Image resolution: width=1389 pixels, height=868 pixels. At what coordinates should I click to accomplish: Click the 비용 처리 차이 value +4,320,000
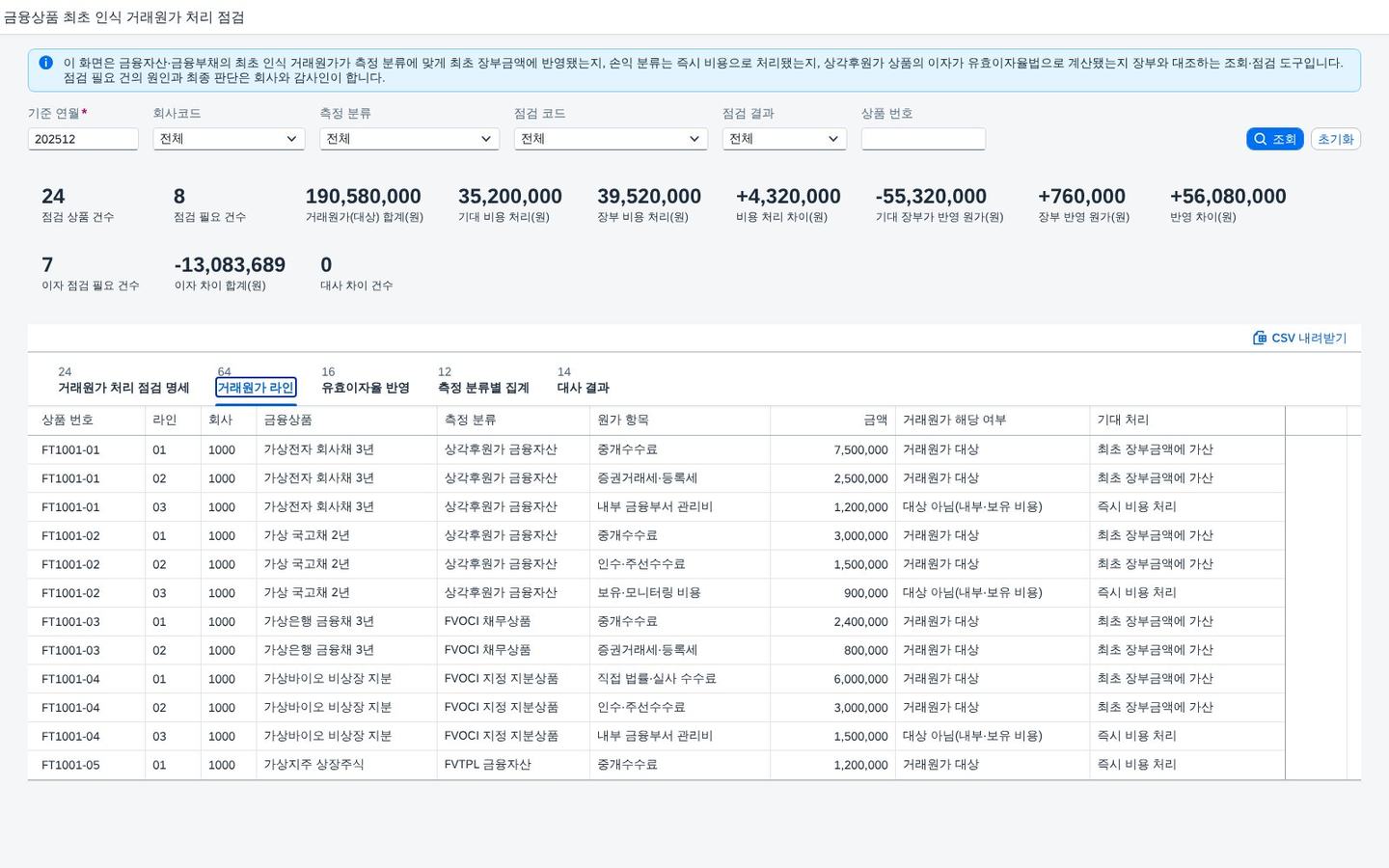click(788, 197)
